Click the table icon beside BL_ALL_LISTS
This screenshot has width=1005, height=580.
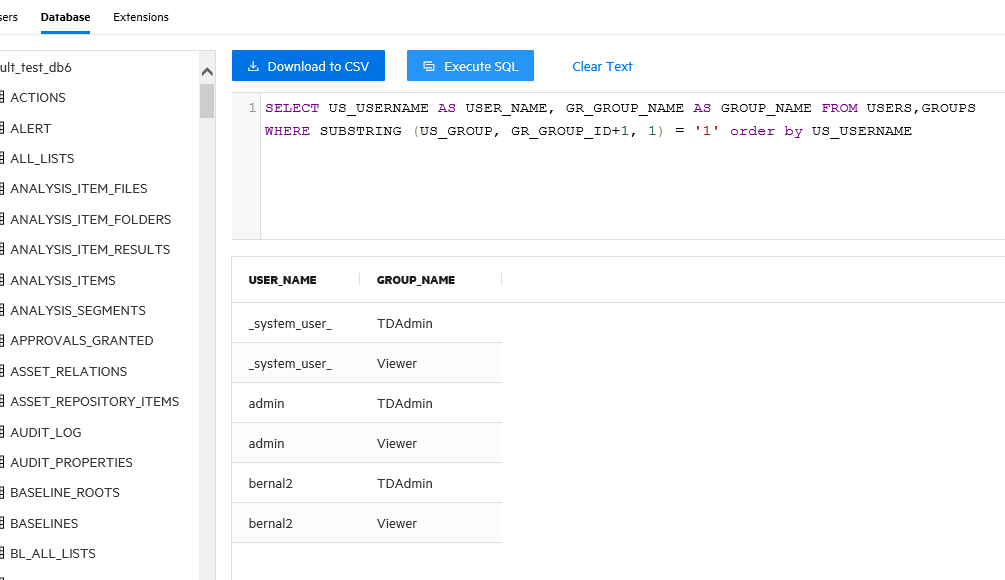(x=2, y=553)
